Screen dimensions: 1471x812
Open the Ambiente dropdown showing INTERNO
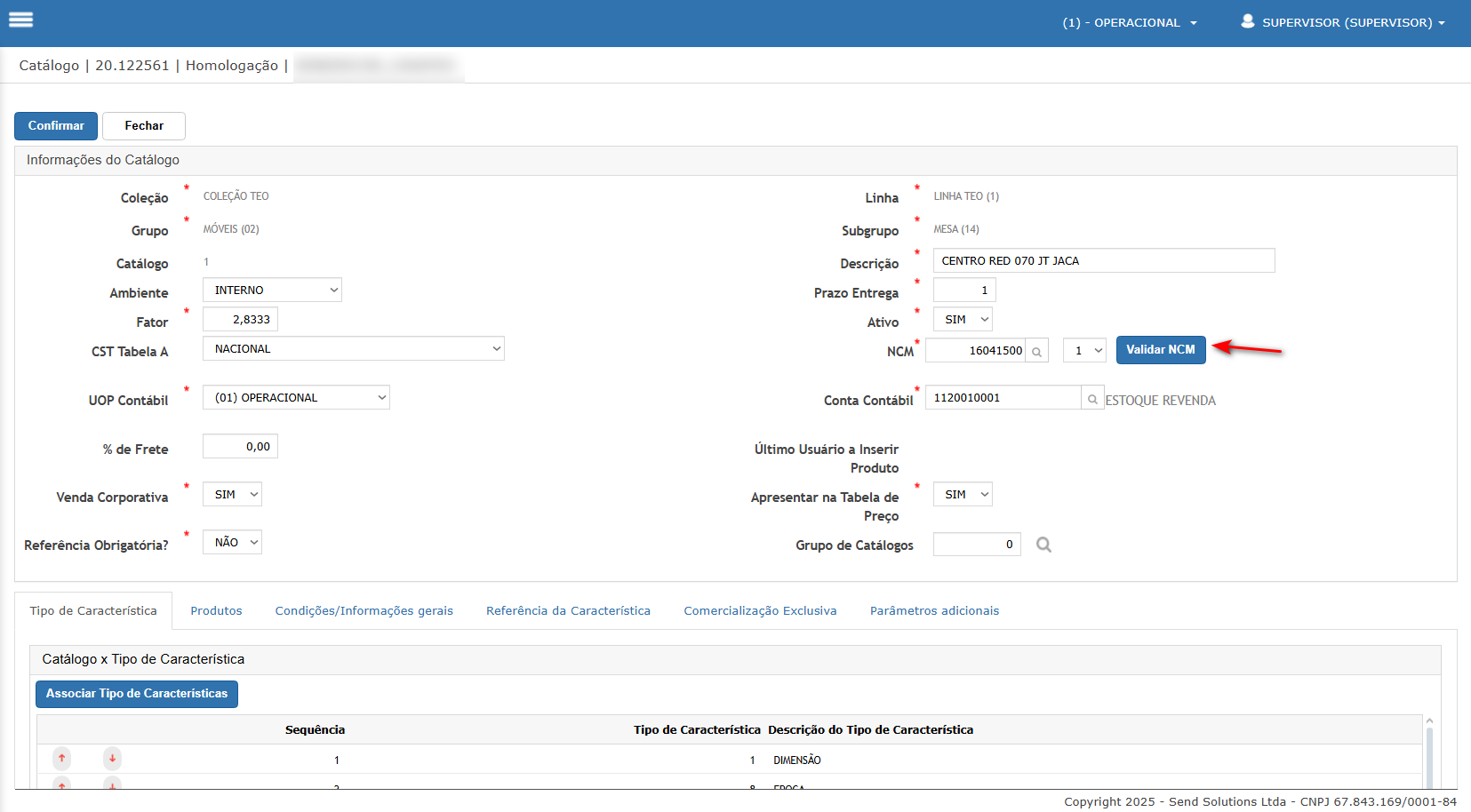point(272,291)
